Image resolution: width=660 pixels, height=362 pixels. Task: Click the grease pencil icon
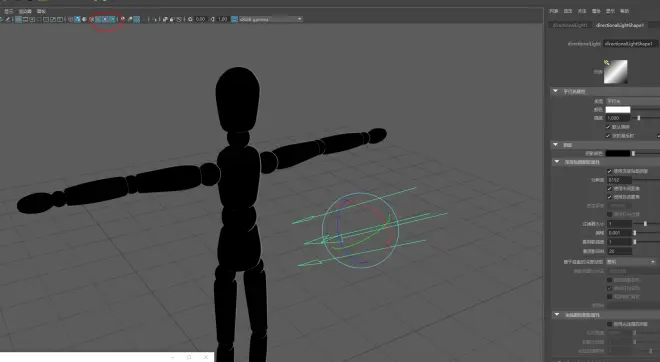(8, 19)
